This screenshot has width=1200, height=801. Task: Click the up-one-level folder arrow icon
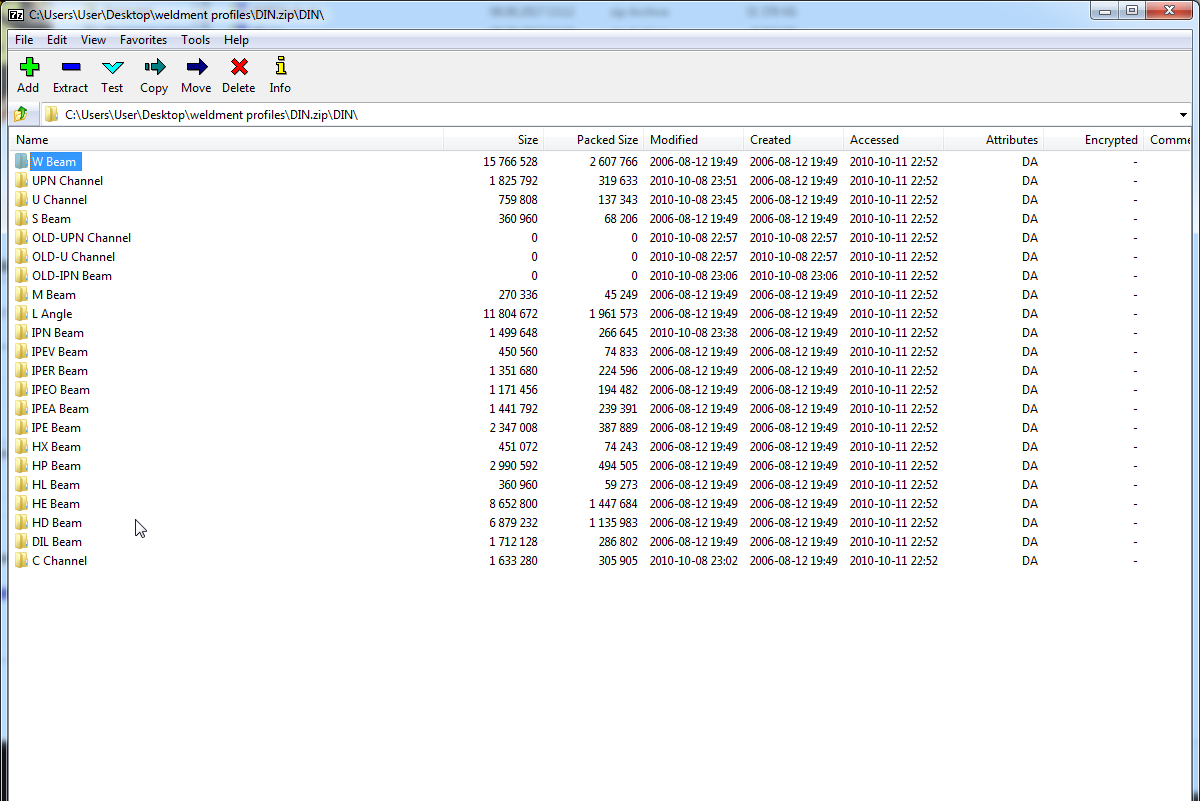[20, 114]
